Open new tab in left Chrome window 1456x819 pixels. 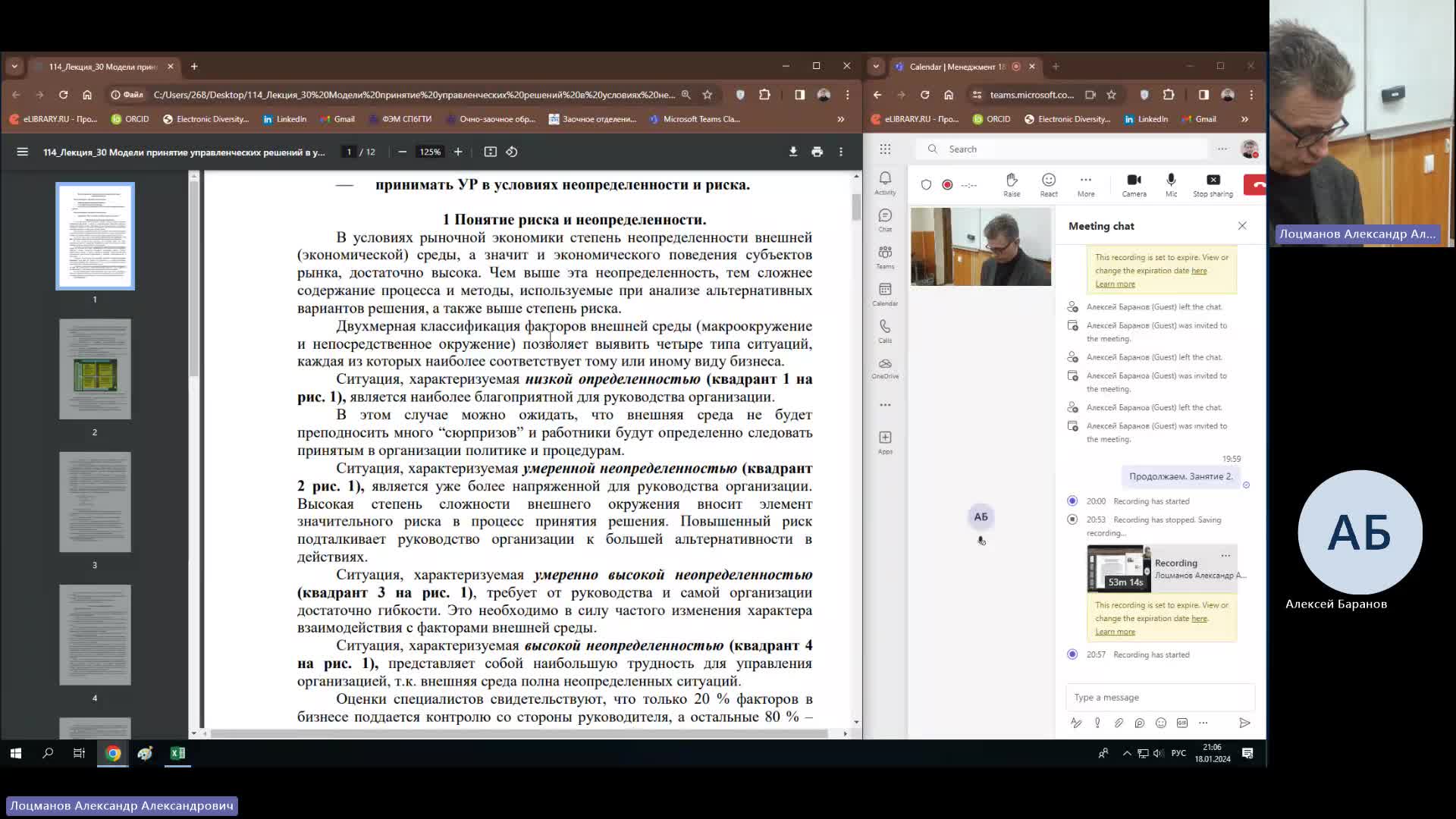click(194, 67)
